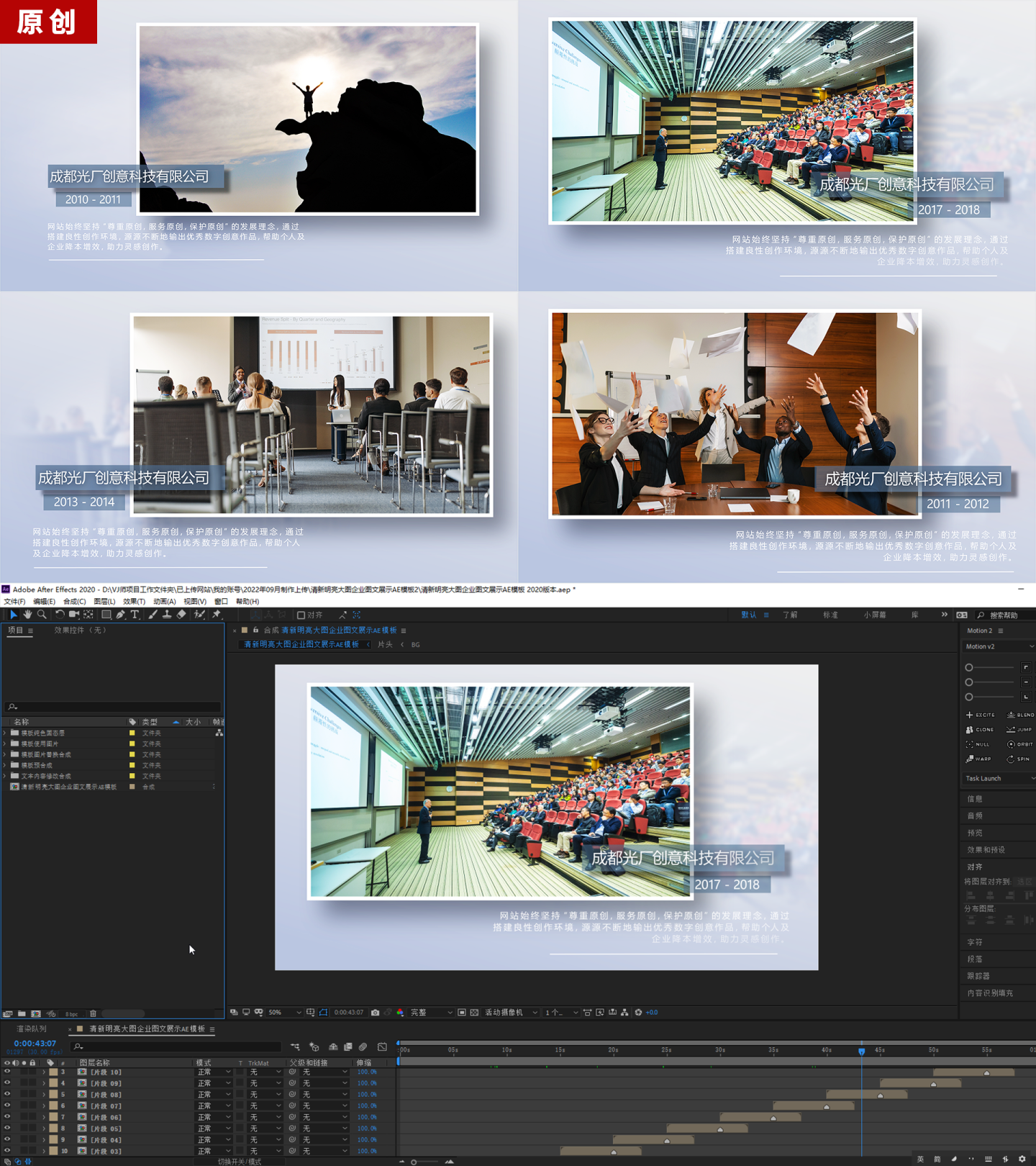The height and width of the screenshot is (1166, 1036).
Task: Click the Motion v2 CLONE button
Action: (980, 730)
